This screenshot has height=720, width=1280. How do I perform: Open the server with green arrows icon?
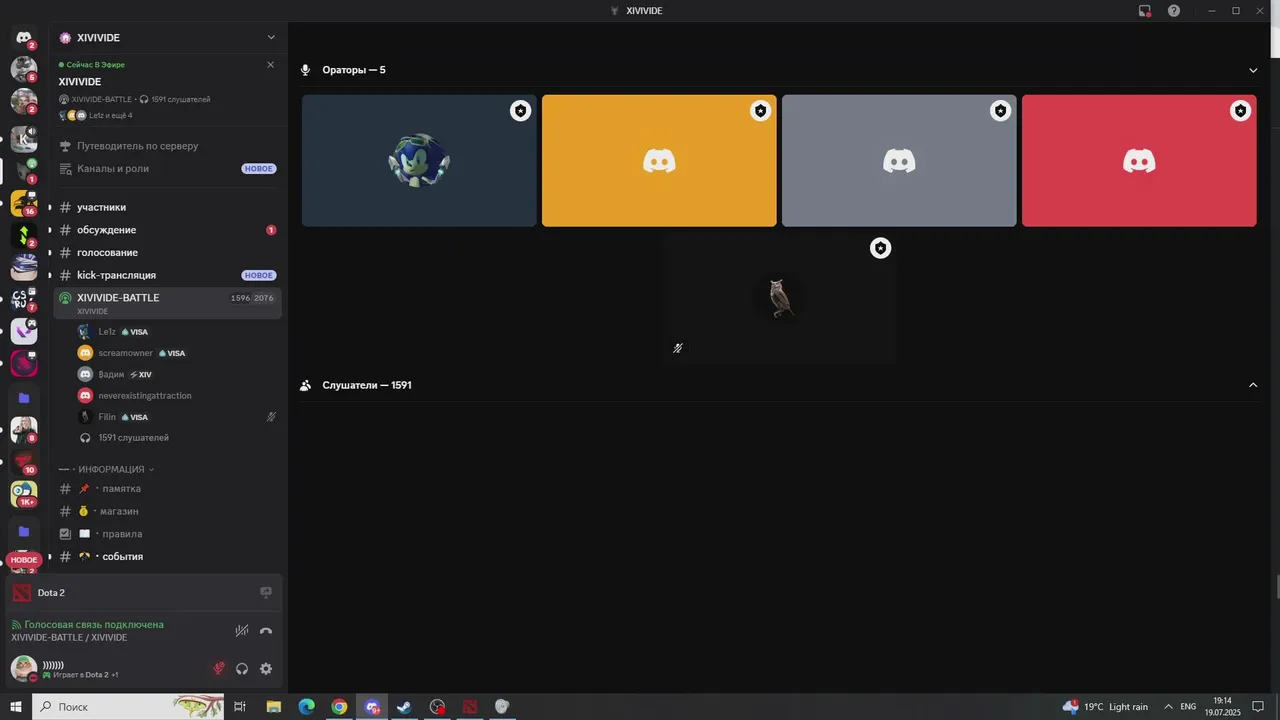coord(24,235)
